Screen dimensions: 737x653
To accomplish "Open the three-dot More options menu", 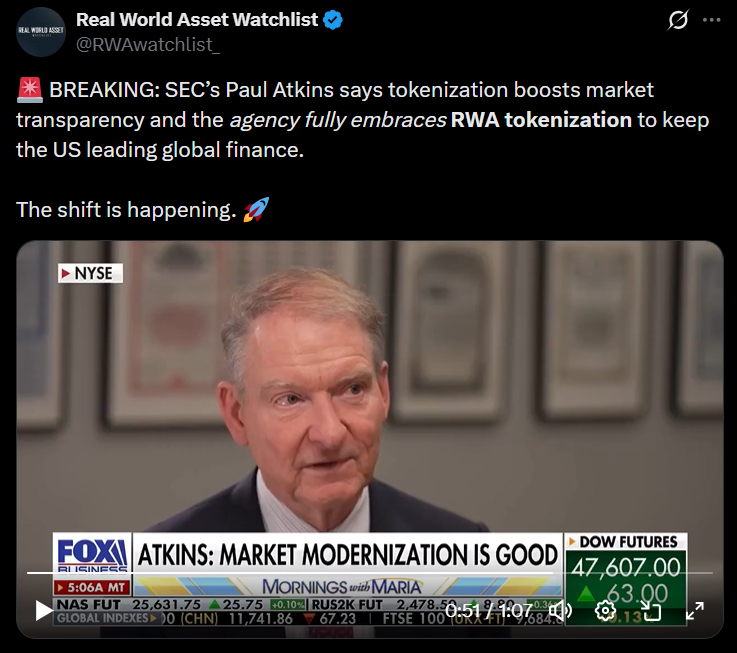I will coord(711,20).
